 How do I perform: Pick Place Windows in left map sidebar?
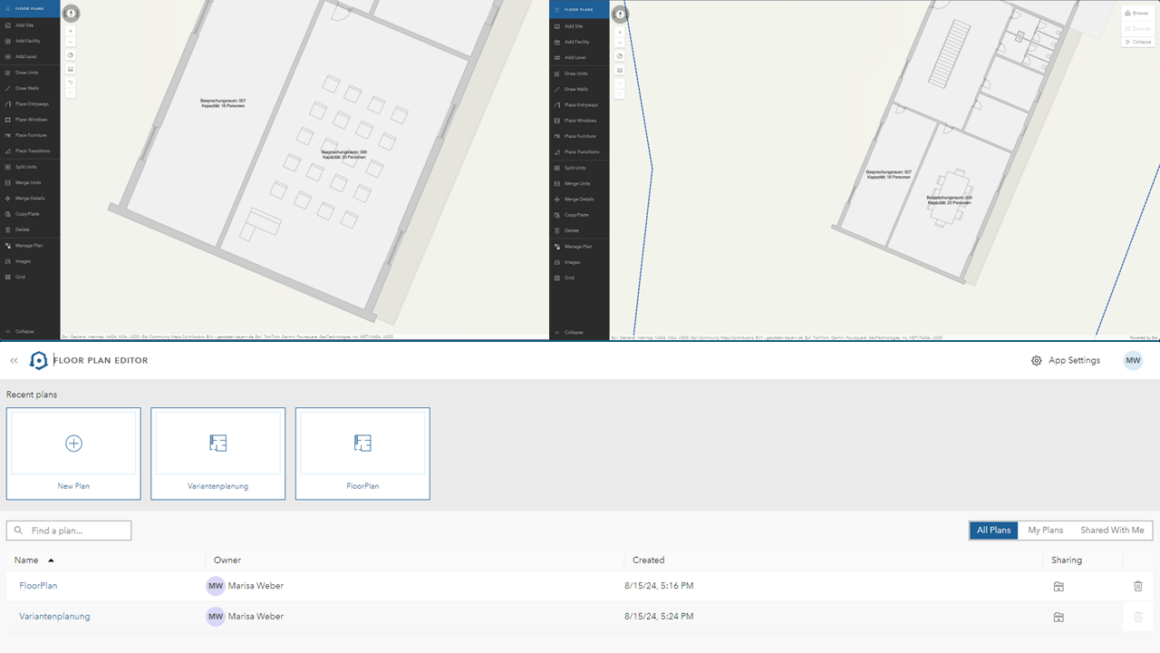tap(30, 119)
